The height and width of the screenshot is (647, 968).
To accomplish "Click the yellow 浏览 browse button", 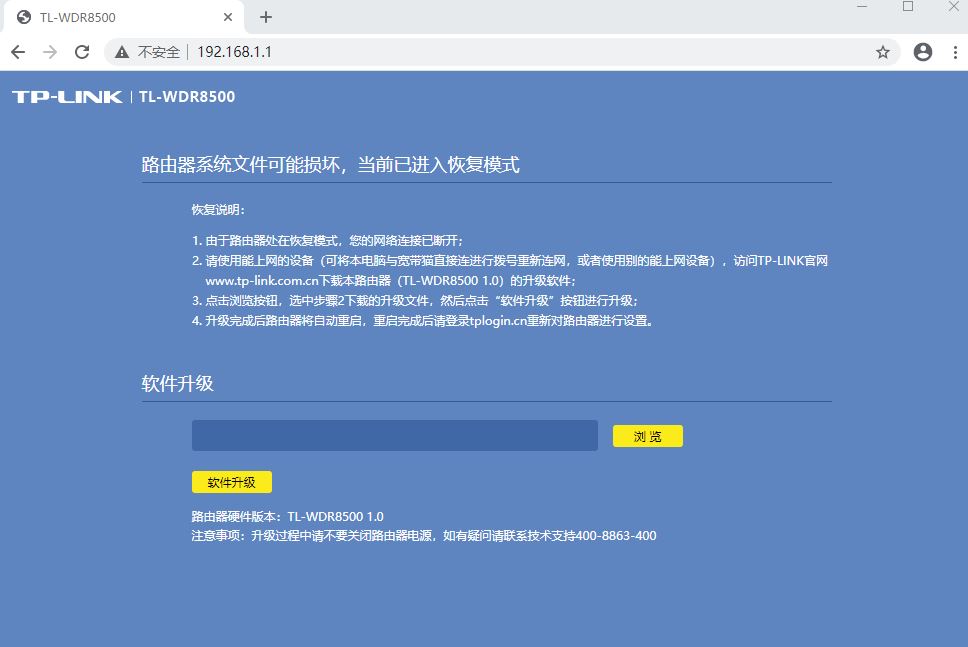I will pyautogui.click(x=648, y=436).
